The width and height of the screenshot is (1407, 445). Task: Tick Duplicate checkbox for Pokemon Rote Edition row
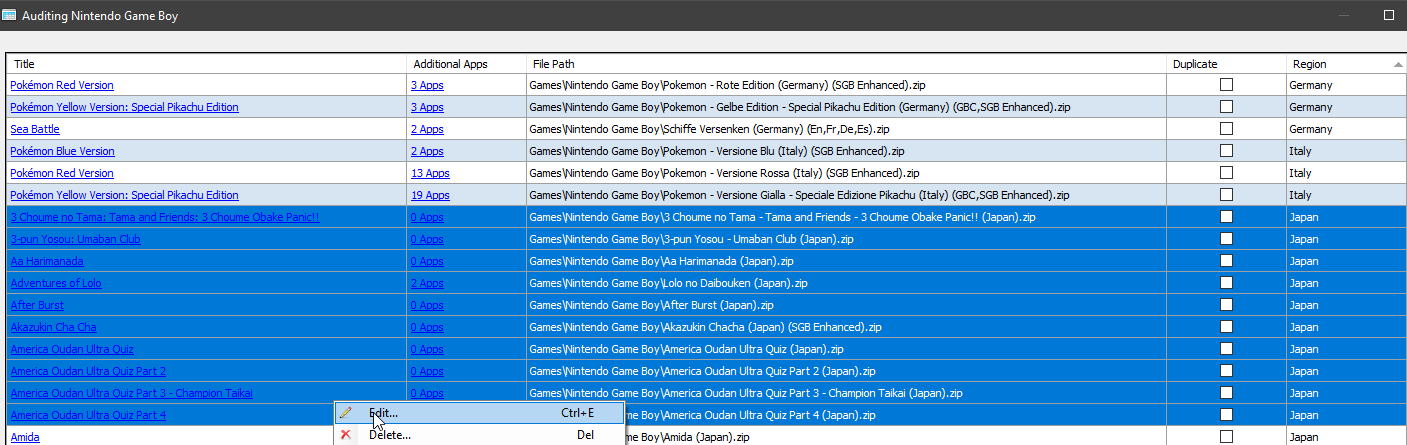coord(1226,85)
